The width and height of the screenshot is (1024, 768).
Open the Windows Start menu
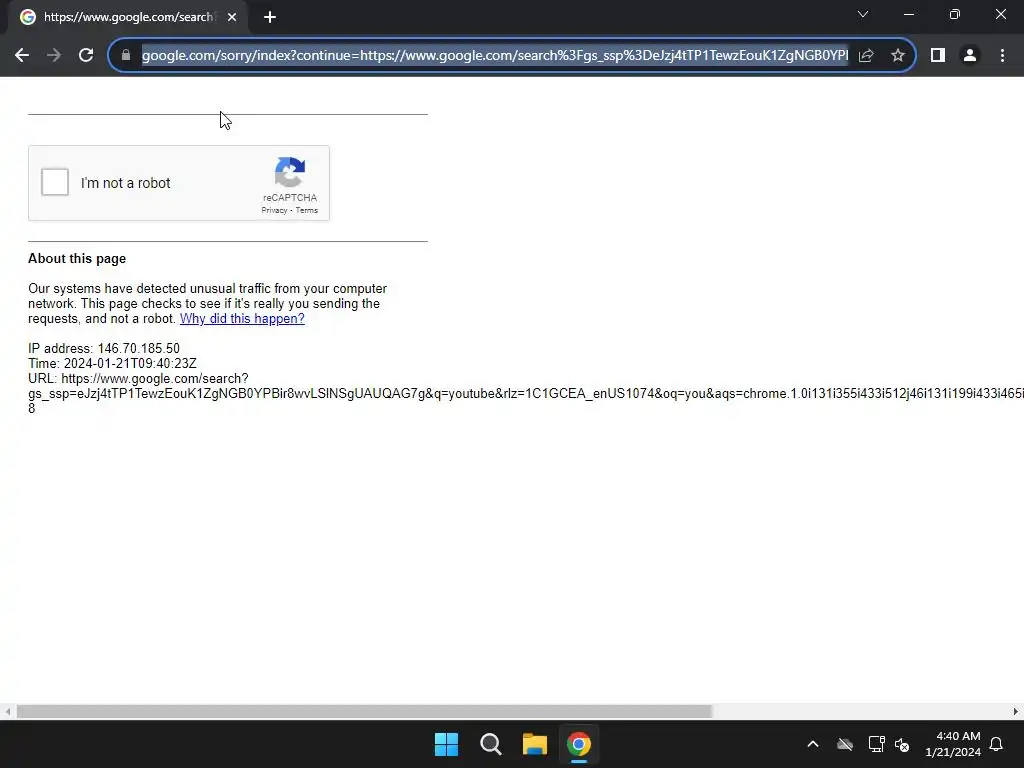click(447, 744)
